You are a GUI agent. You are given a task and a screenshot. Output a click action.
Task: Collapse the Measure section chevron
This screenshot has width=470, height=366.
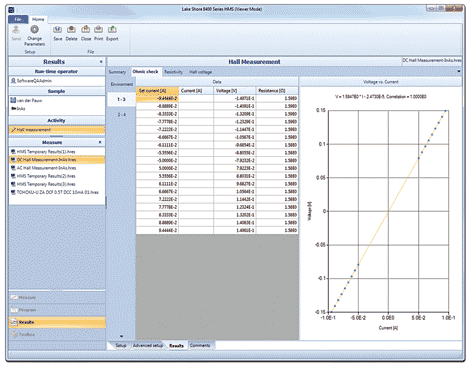pyautogui.click(x=100, y=142)
